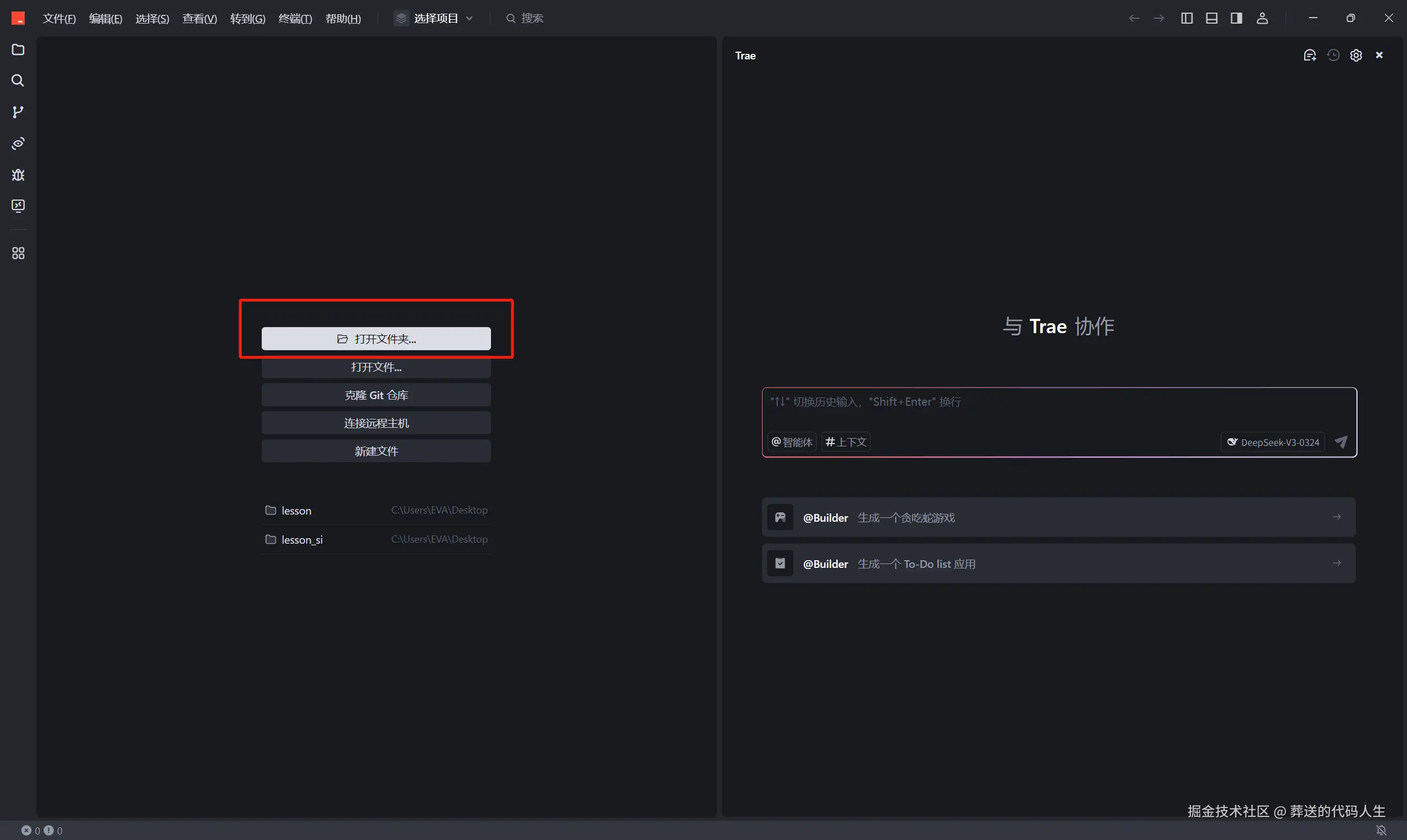The image size is (1407, 840).
Task: Open the DeepSeek-V3-0324 model selector
Action: point(1272,442)
